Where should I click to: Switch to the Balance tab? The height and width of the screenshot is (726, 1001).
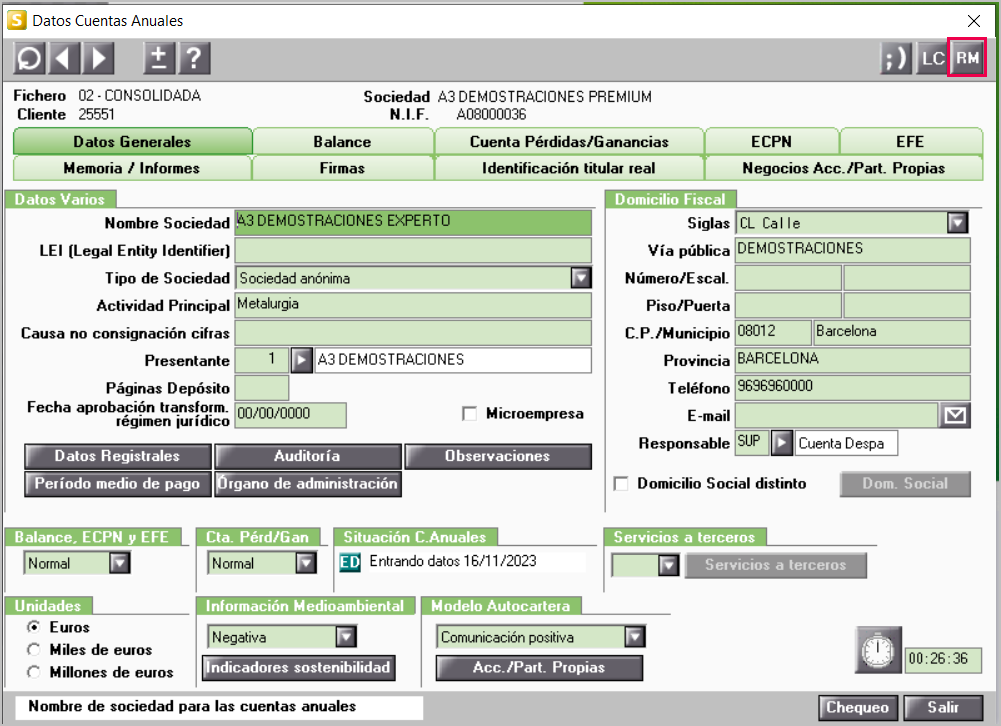click(342, 142)
